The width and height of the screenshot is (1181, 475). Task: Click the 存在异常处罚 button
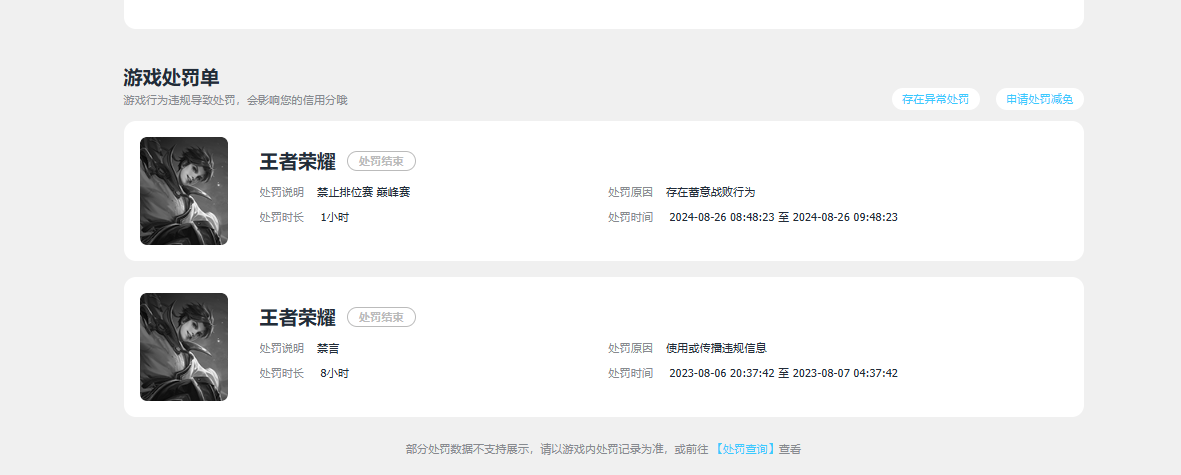[x=935, y=99]
